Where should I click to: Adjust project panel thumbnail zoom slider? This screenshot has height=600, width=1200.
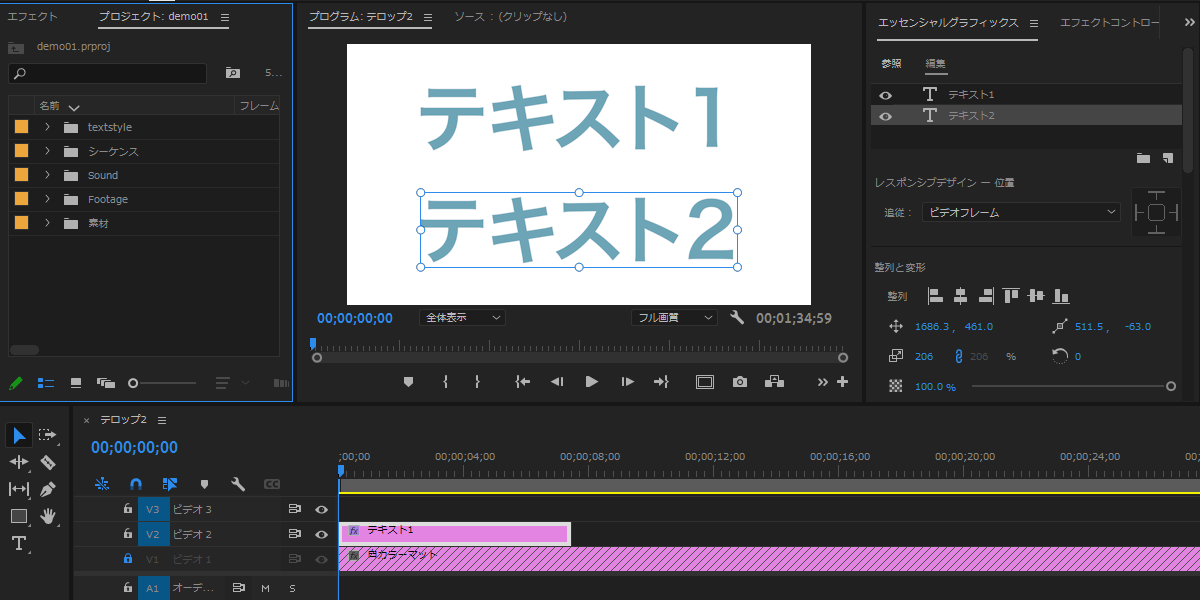pos(133,383)
